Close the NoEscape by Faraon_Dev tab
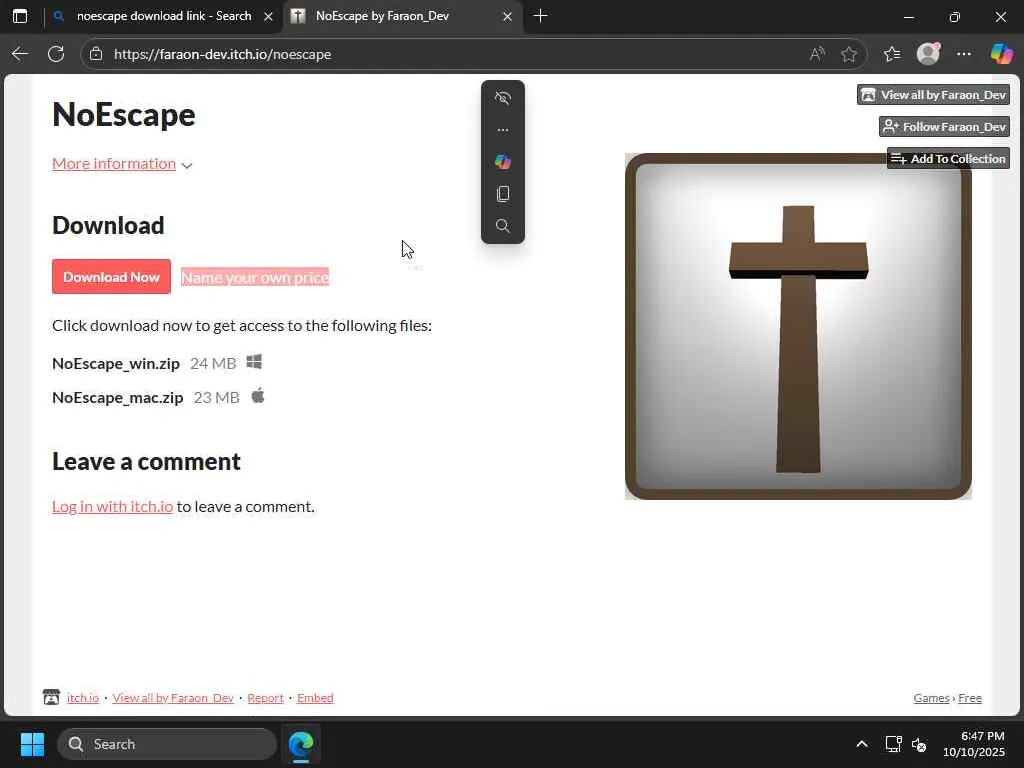1024x768 pixels. [507, 16]
